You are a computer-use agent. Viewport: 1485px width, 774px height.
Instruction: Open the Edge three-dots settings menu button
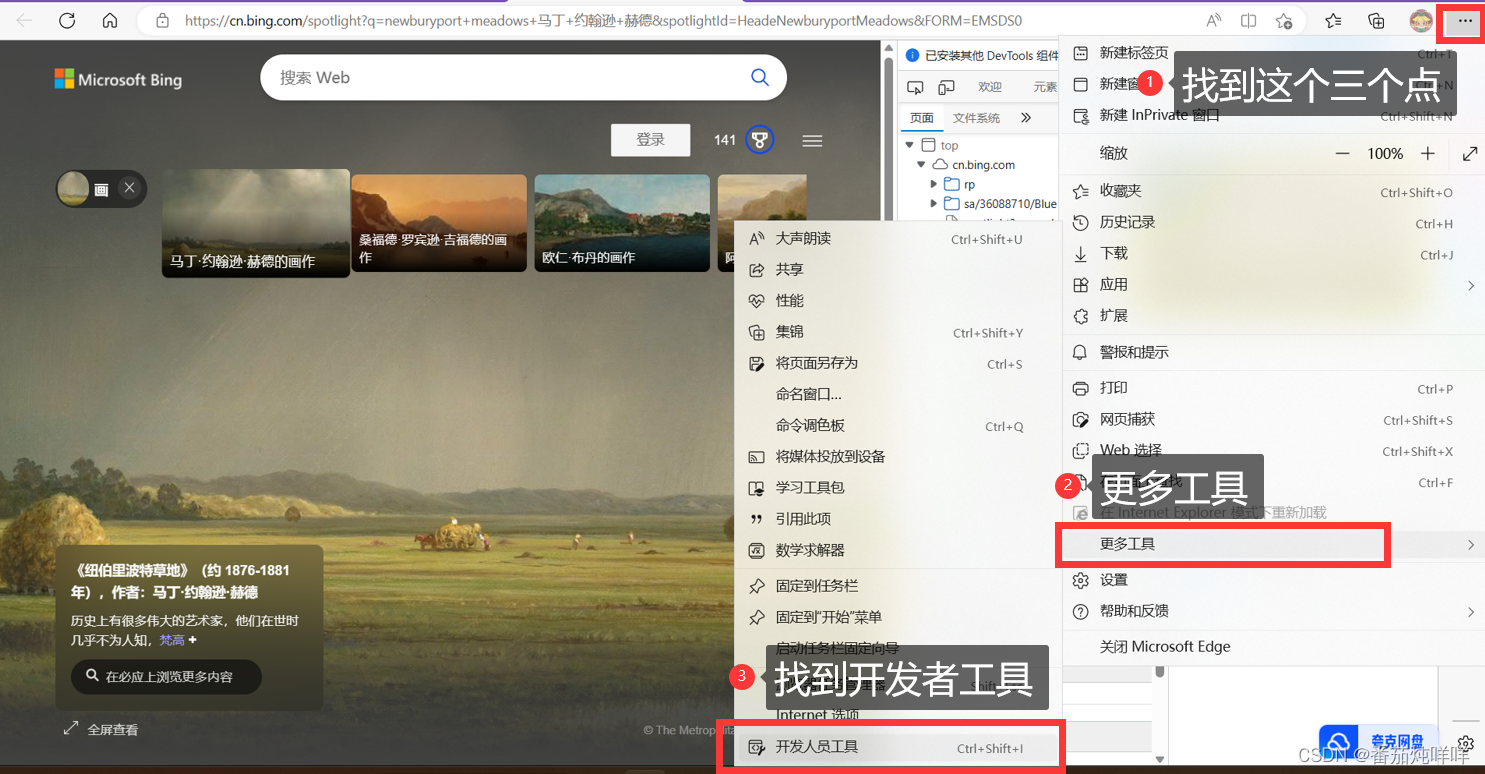click(x=1464, y=21)
